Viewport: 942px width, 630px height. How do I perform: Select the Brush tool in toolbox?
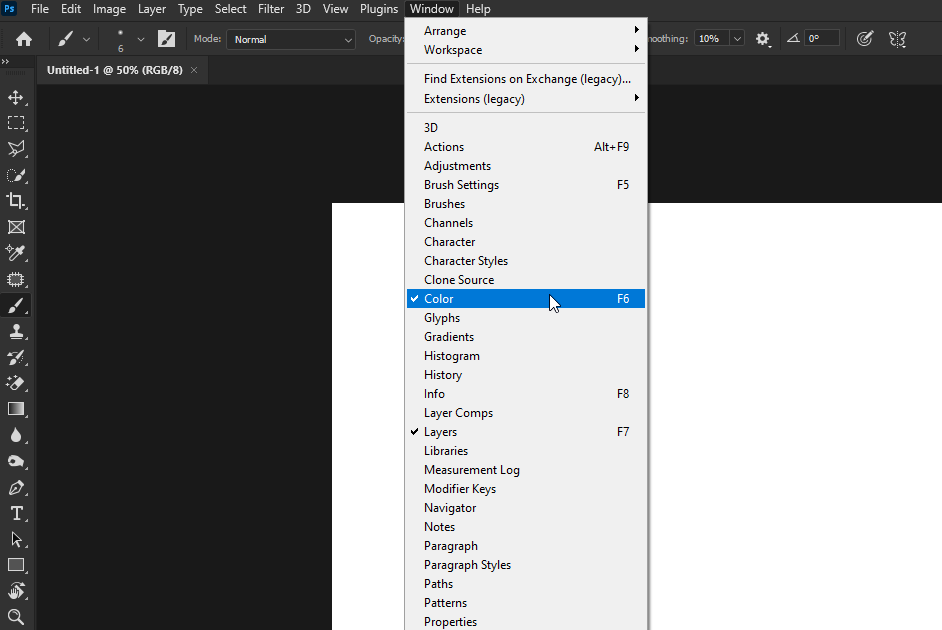16,306
